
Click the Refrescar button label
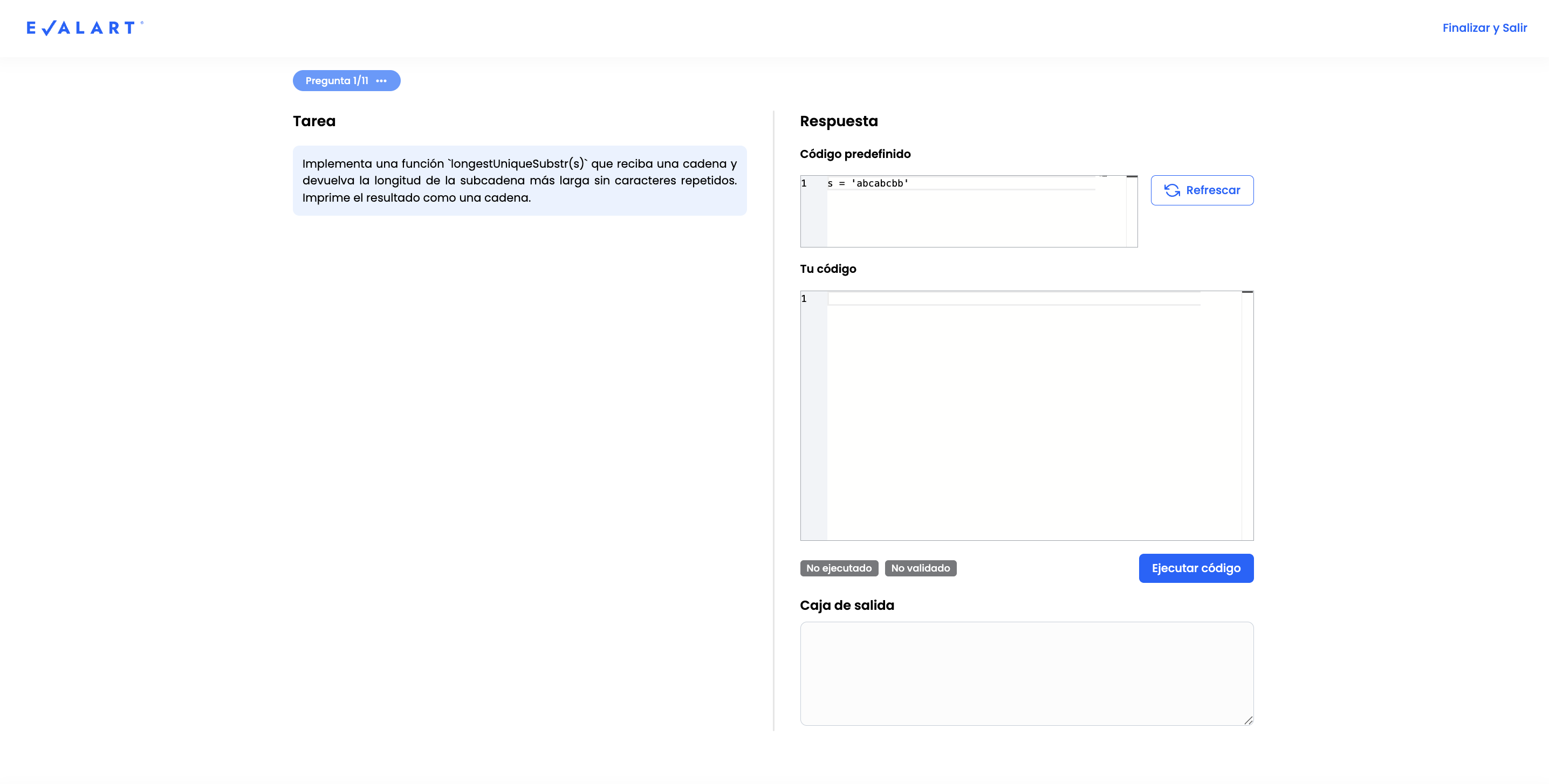1213,190
